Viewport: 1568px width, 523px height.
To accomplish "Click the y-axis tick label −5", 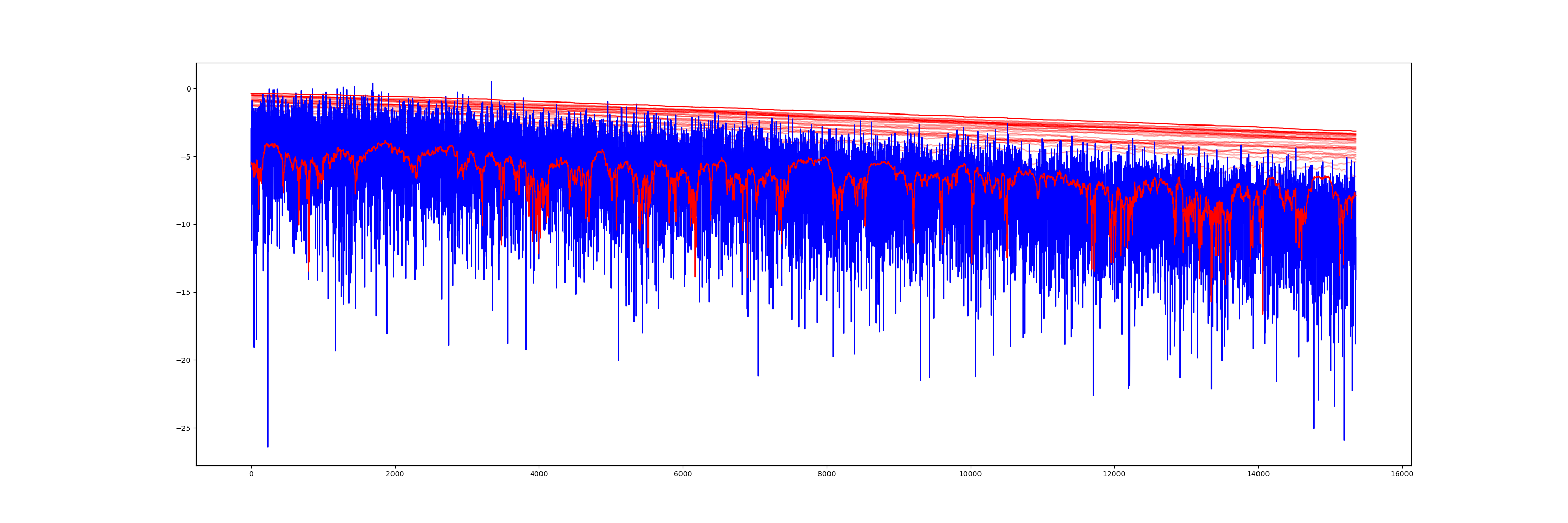I will [x=186, y=157].
